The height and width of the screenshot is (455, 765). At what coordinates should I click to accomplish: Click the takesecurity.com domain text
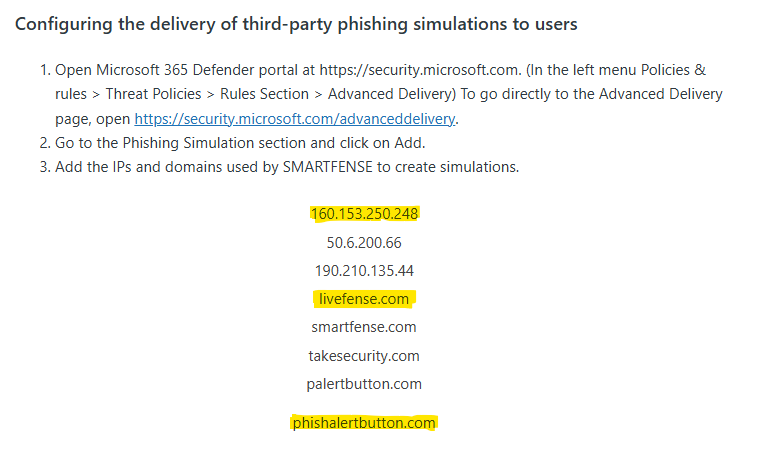(364, 356)
